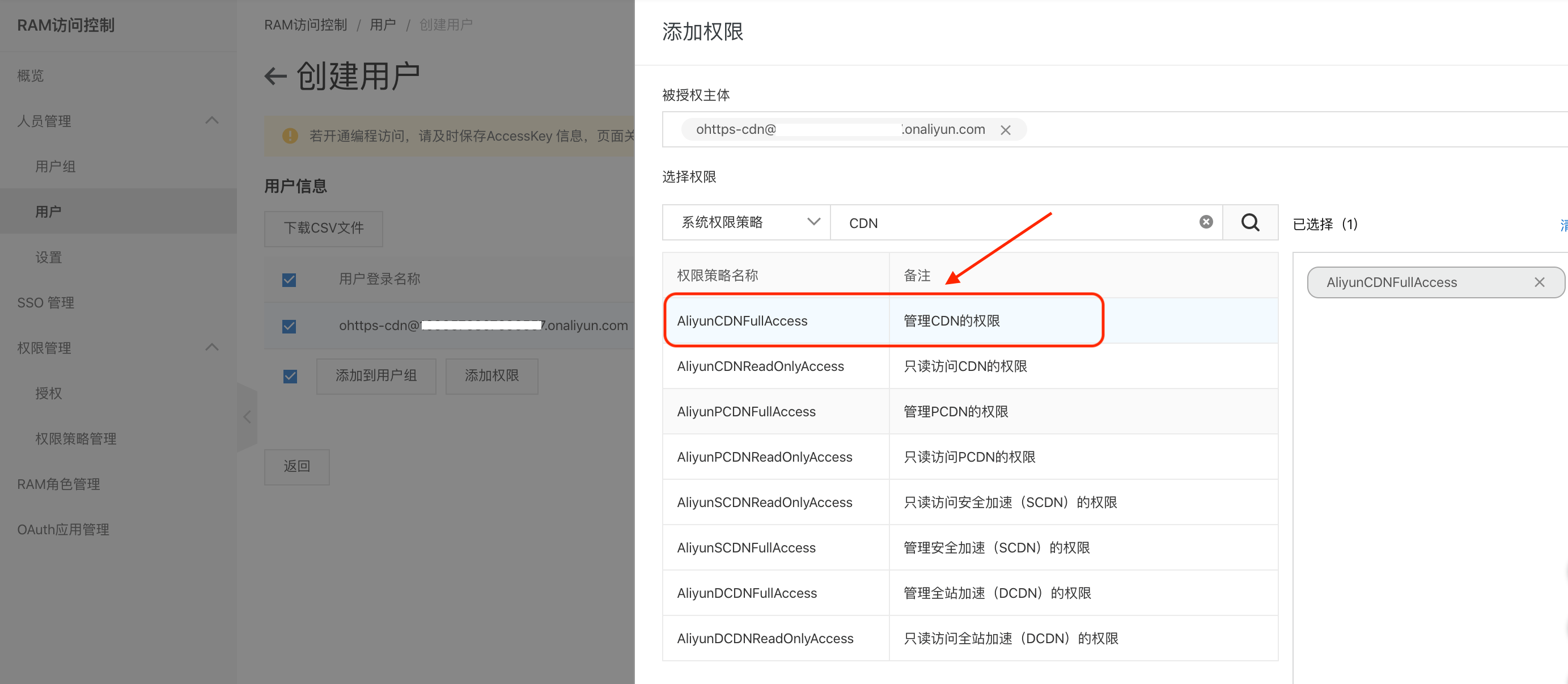1568x684 pixels.
Task: Click the 添加权限 button
Action: pos(492,376)
